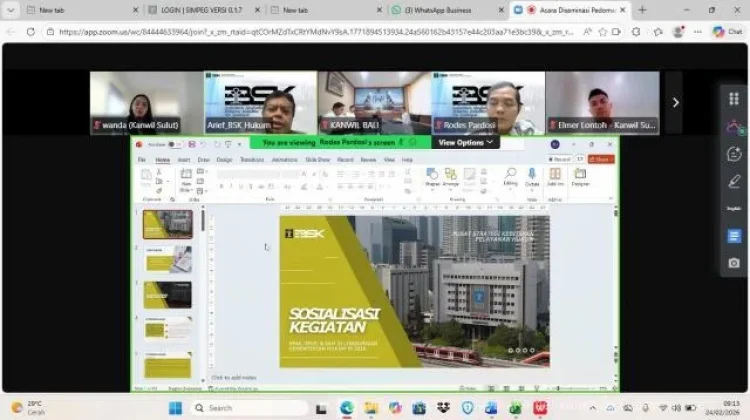Open the Edge settings three-dot menu
The width and height of the screenshot is (750, 420).
click(698, 32)
